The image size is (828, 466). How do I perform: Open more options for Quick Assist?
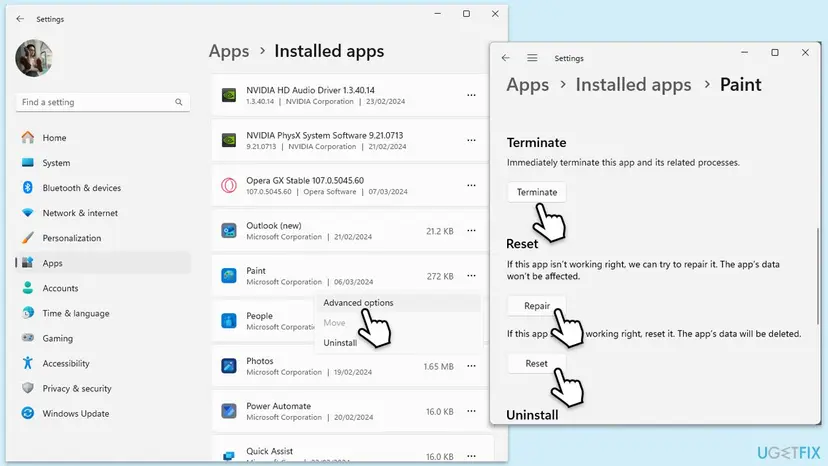tap(471, 456)
